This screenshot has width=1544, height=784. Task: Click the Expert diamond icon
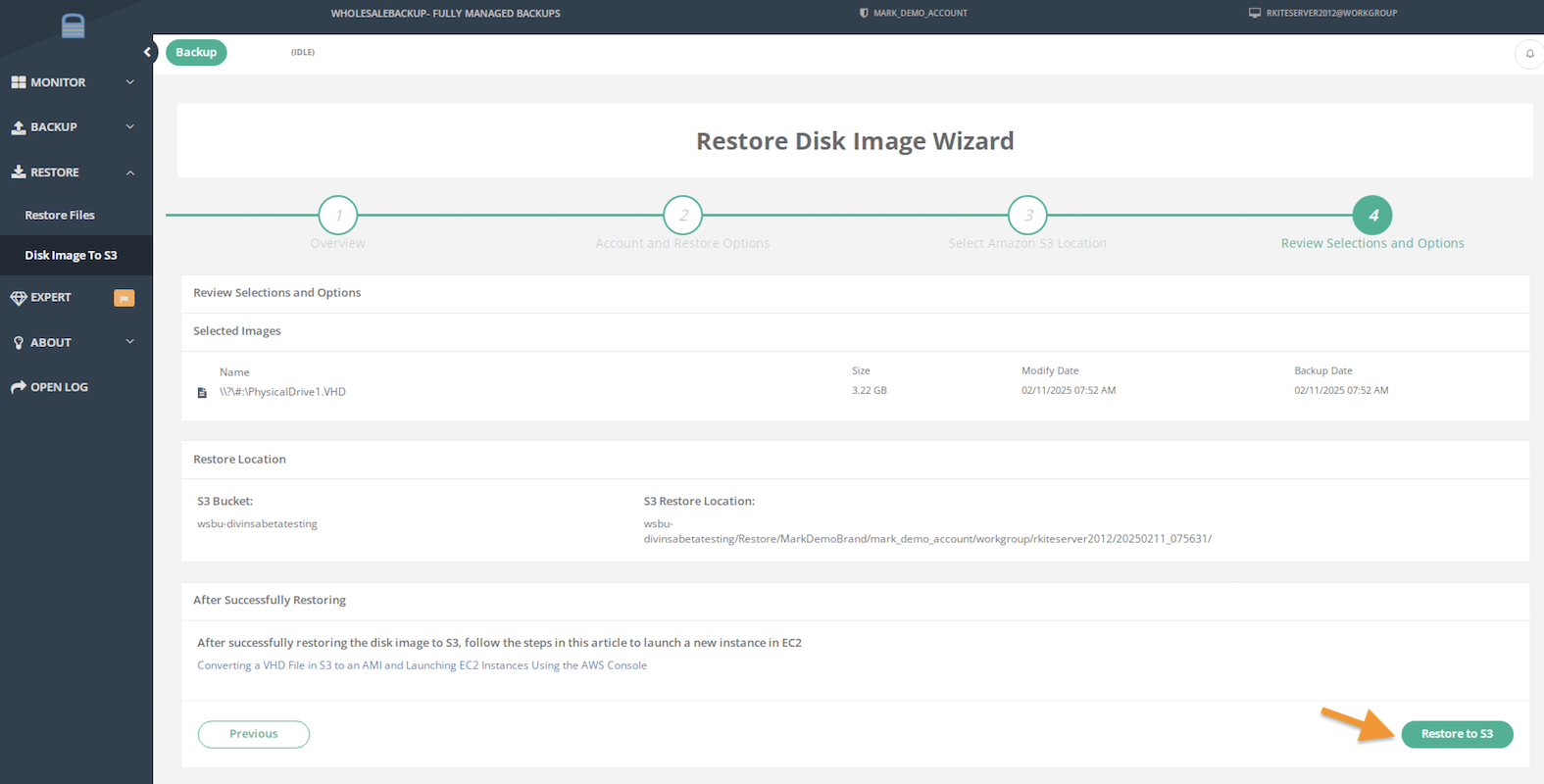pos(19,298)
